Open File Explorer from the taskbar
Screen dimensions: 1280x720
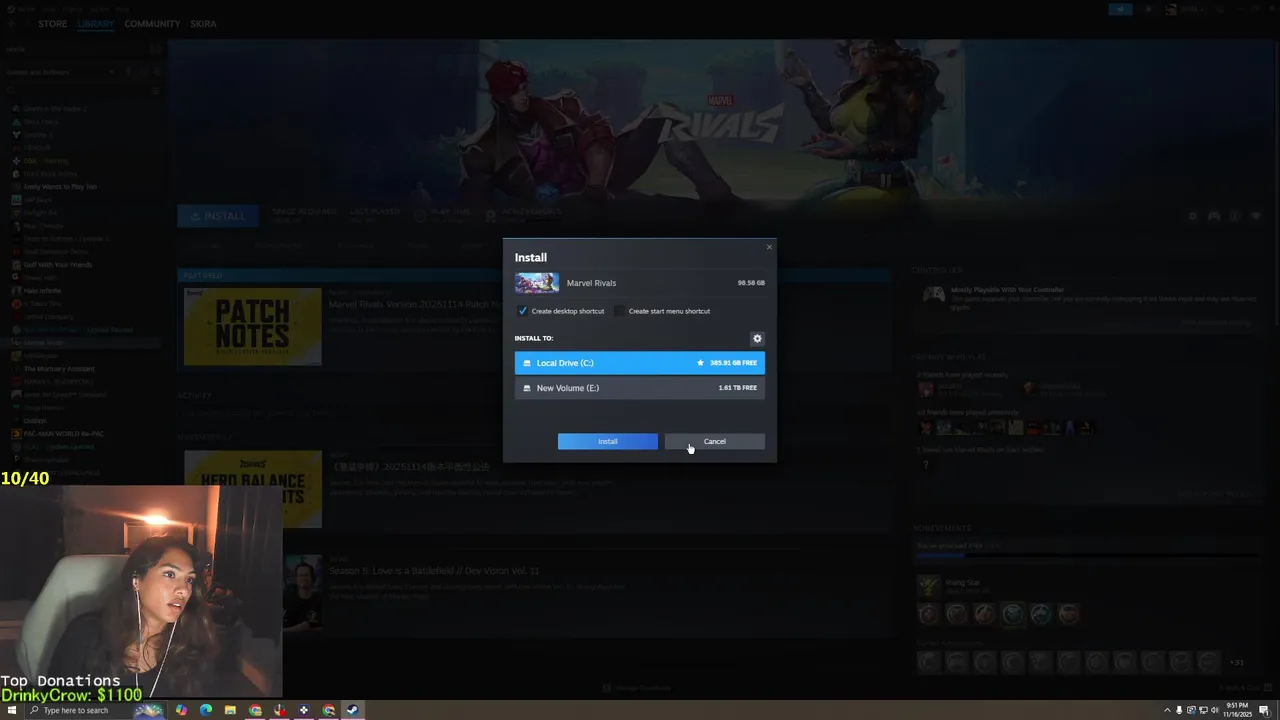230,710
